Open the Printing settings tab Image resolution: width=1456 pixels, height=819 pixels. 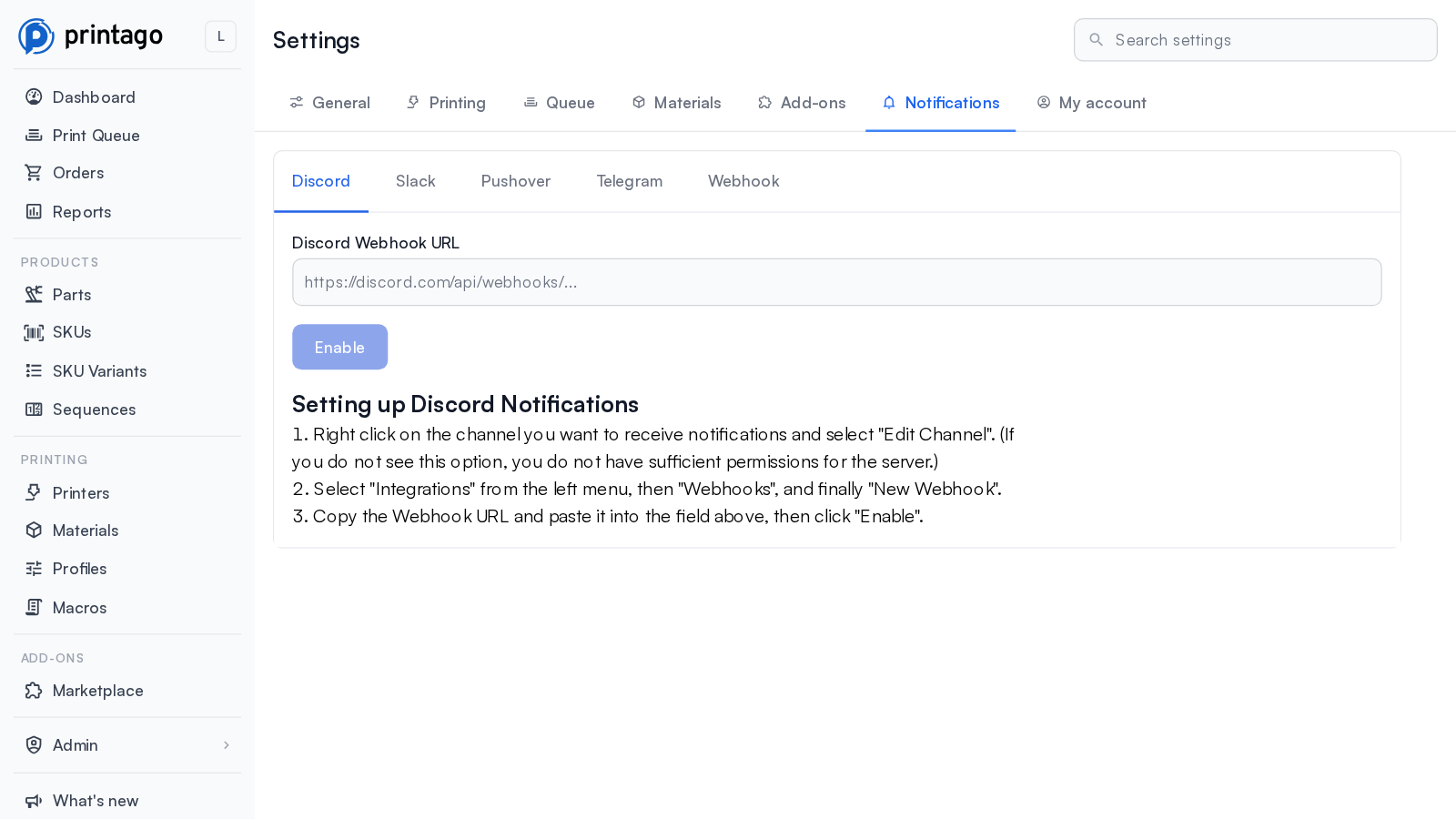(x=446, y=103)
